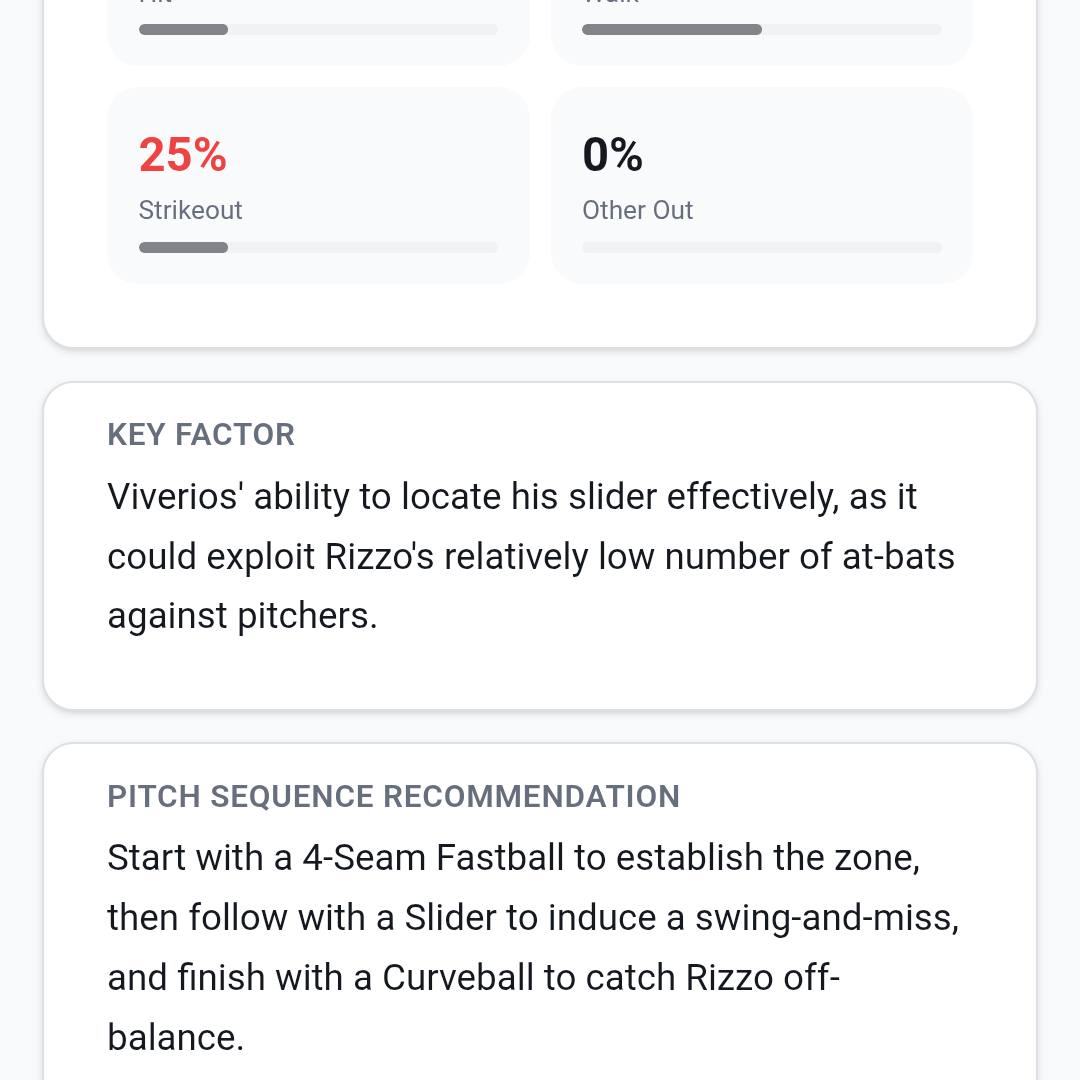Viewport: 1080px width, 1080px height.
Task: Click the Viverios slider key factor paragraph
Action: point(530,556)
